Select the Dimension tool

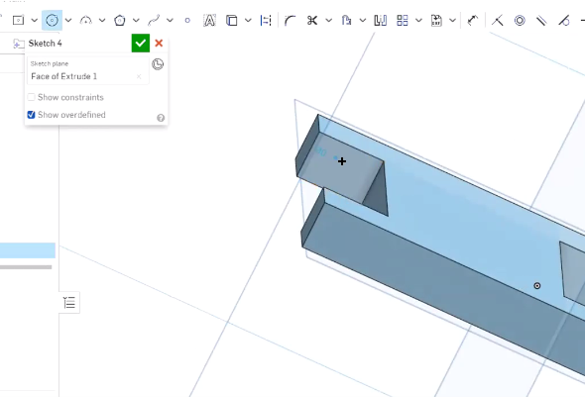point(473,20)
